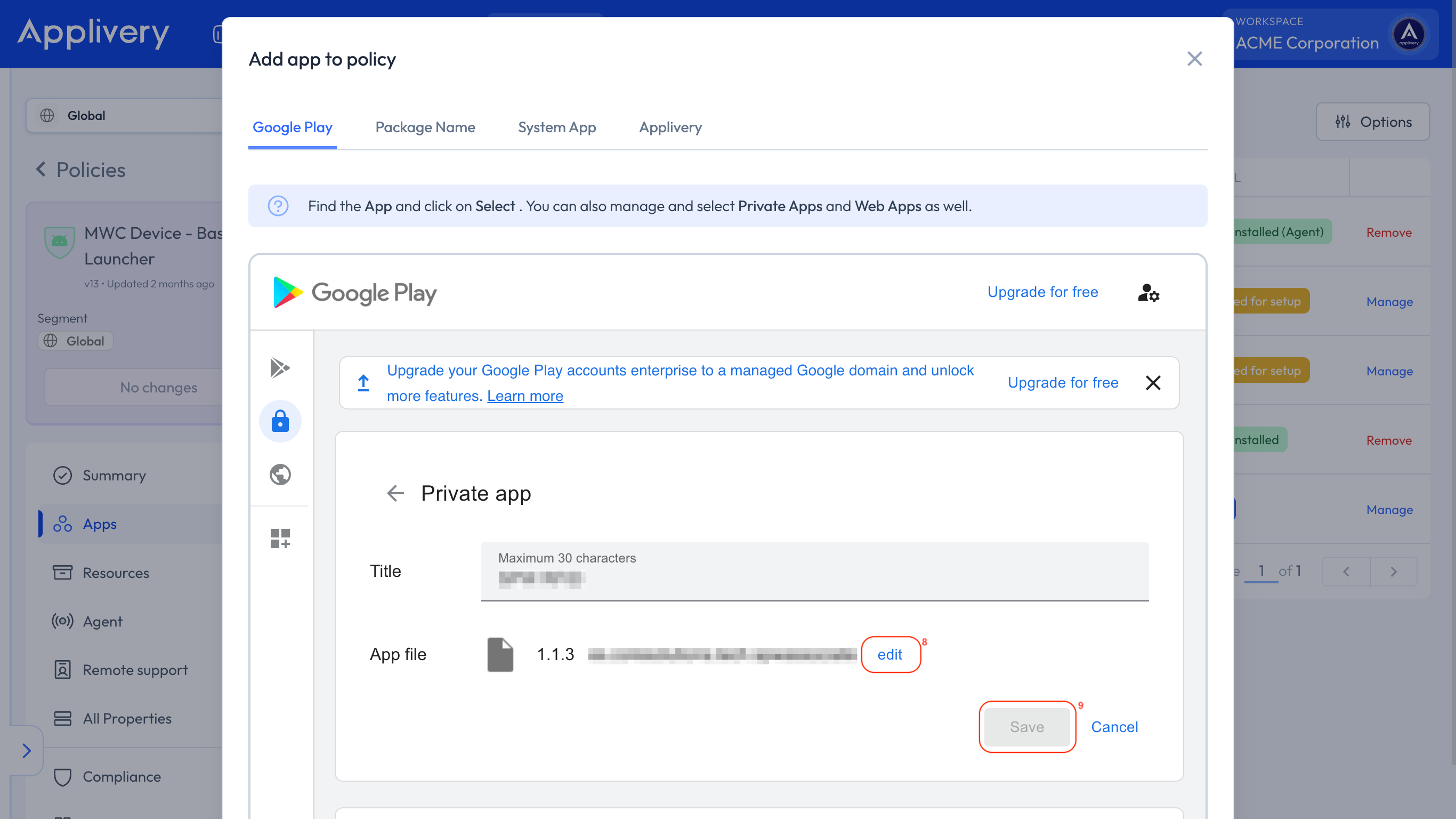Switch to the Package Name tab
The width and height of the screenshot is (1456, 819).
click(425, 127)
